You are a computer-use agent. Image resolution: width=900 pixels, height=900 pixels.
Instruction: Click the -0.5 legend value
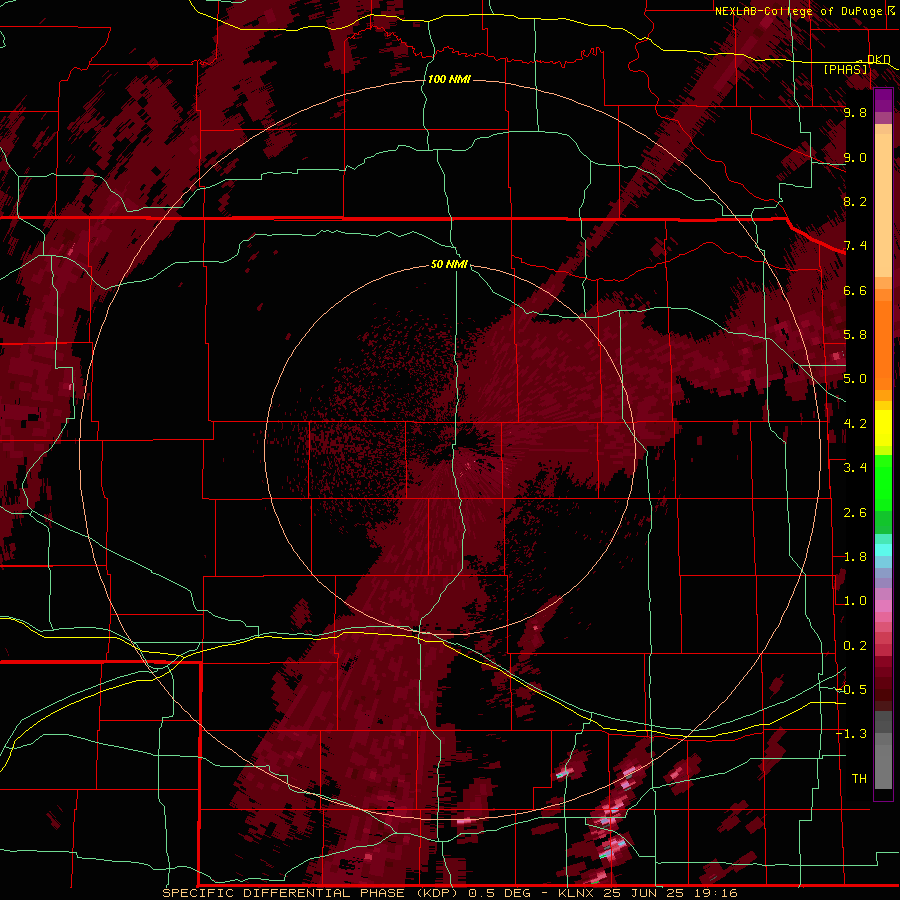[852, 690]
